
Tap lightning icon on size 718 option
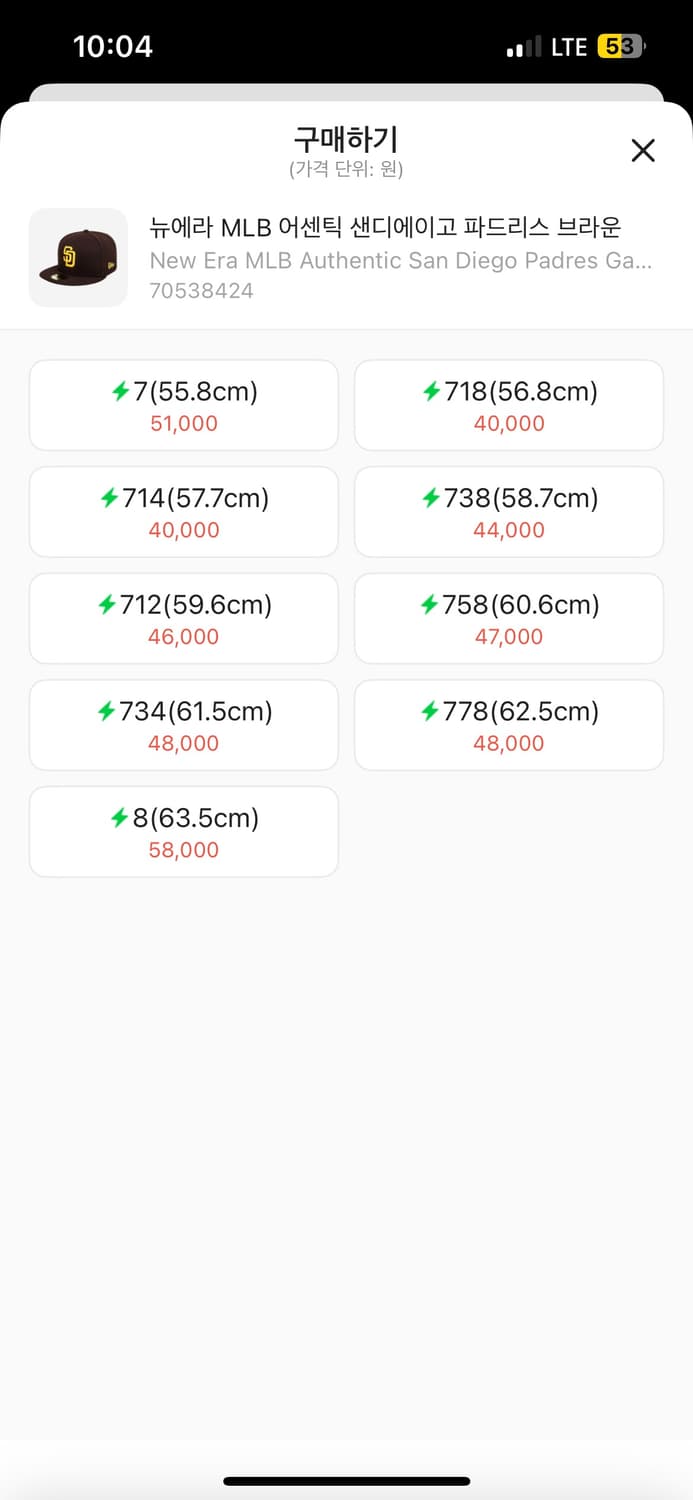click(x=432, y=392)
